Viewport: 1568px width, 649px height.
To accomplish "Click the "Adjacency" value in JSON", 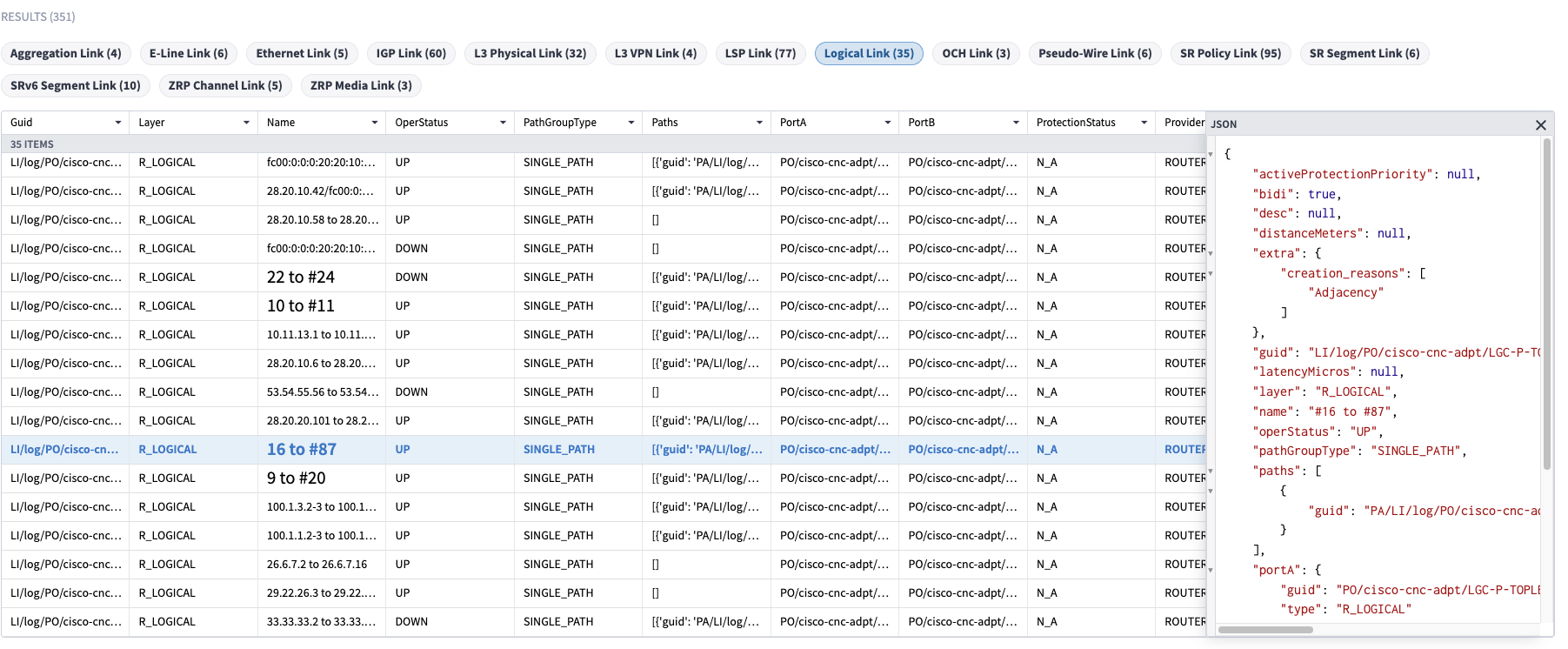I will (1345, 293).
